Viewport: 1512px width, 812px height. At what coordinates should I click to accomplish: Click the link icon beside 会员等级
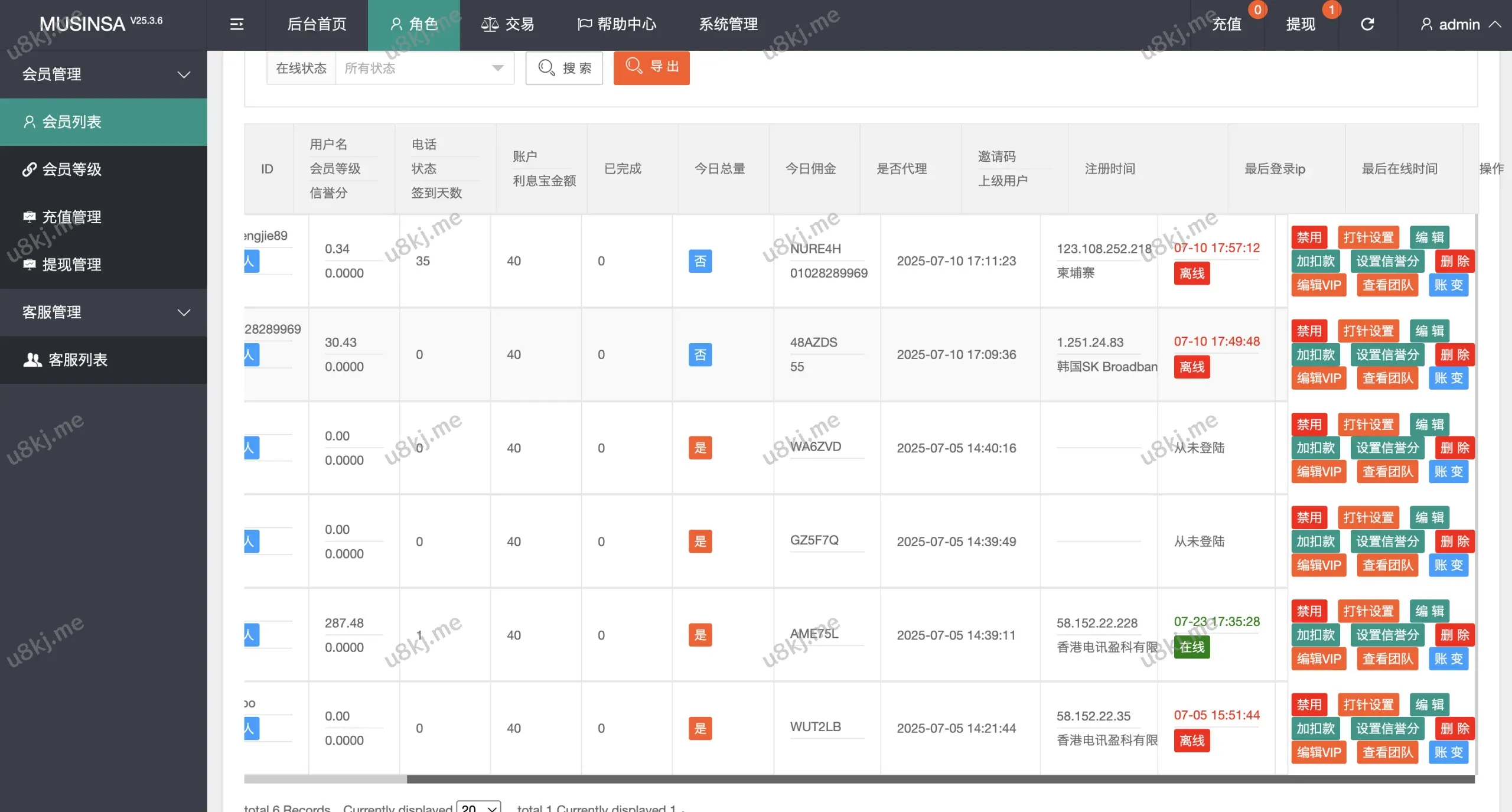[29, 169]
